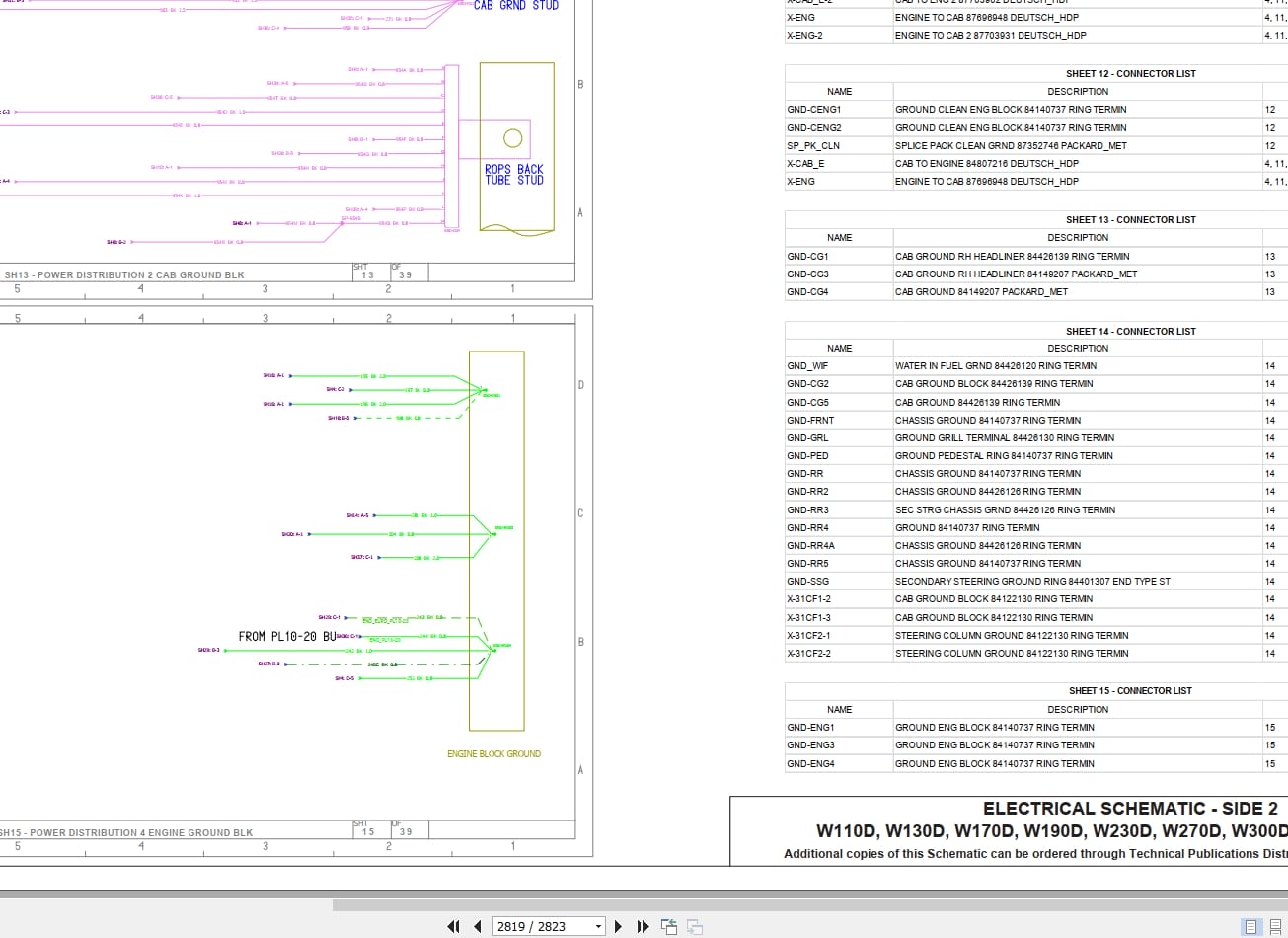The height and width of the screenshot is (938, 1288).
Task: Click the GND-RR4A connector name
Action: click(810, 545)
